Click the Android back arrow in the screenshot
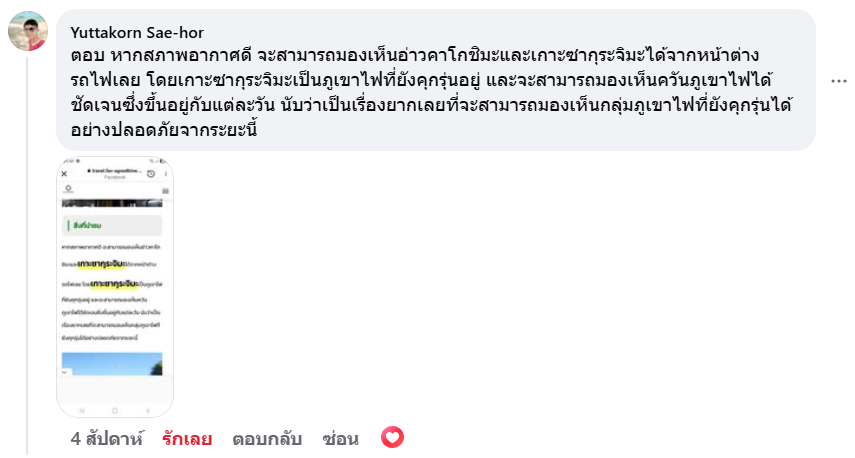The height and width of the screenshot is (458, 855). 149,411
